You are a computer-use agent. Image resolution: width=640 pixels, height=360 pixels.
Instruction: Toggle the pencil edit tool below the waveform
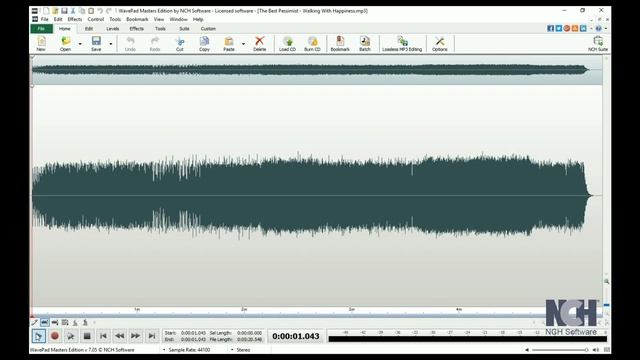coord(34,322)
